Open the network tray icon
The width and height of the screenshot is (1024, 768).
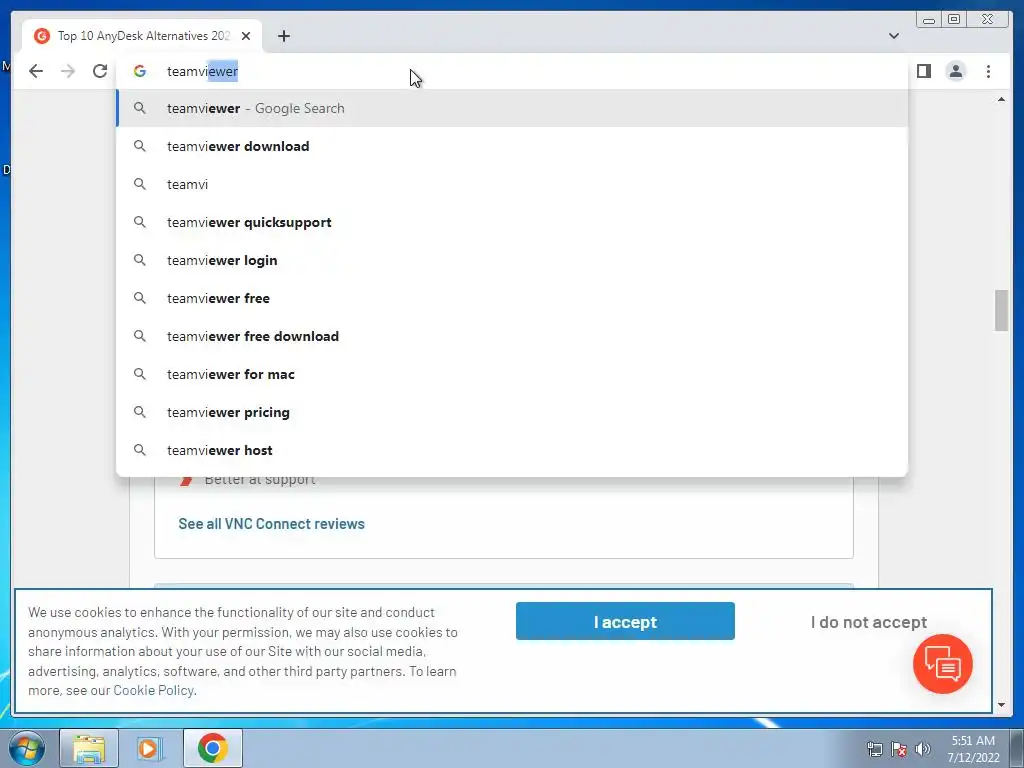[x=874, y=749]
